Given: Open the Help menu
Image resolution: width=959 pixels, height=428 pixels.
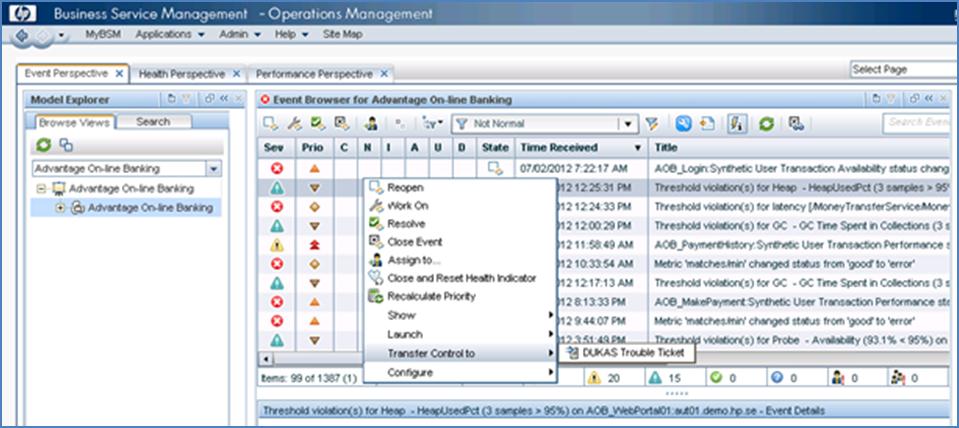Looking at the screenshot, I should (x=291, y=34).
